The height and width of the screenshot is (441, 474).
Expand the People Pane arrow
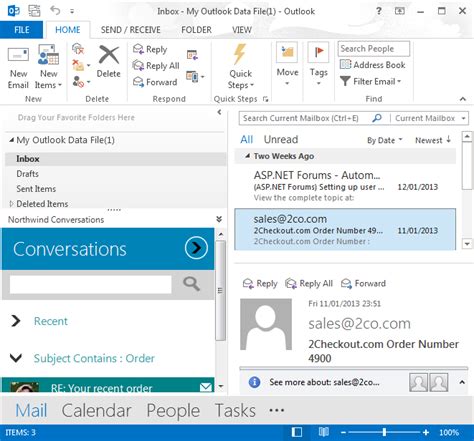462,382
